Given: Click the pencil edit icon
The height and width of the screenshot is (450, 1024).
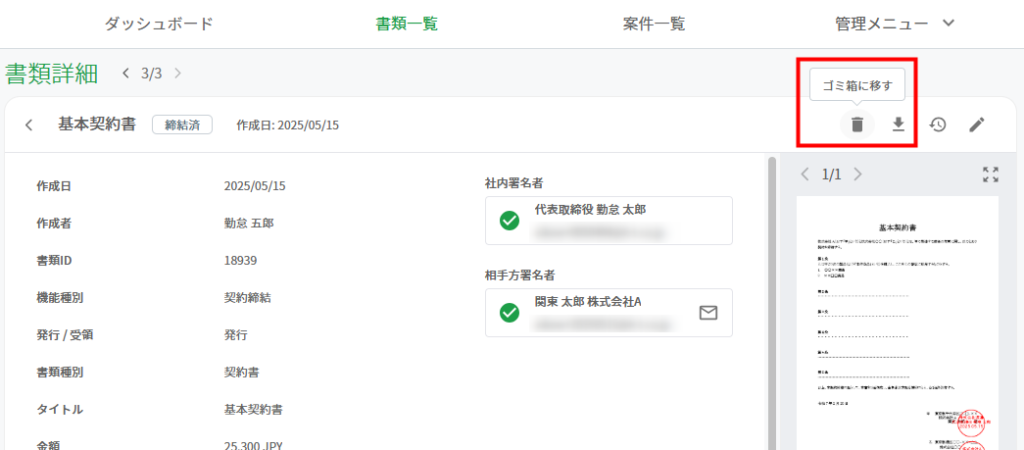Looking at the screenshot, I should (x=977, y=125).
